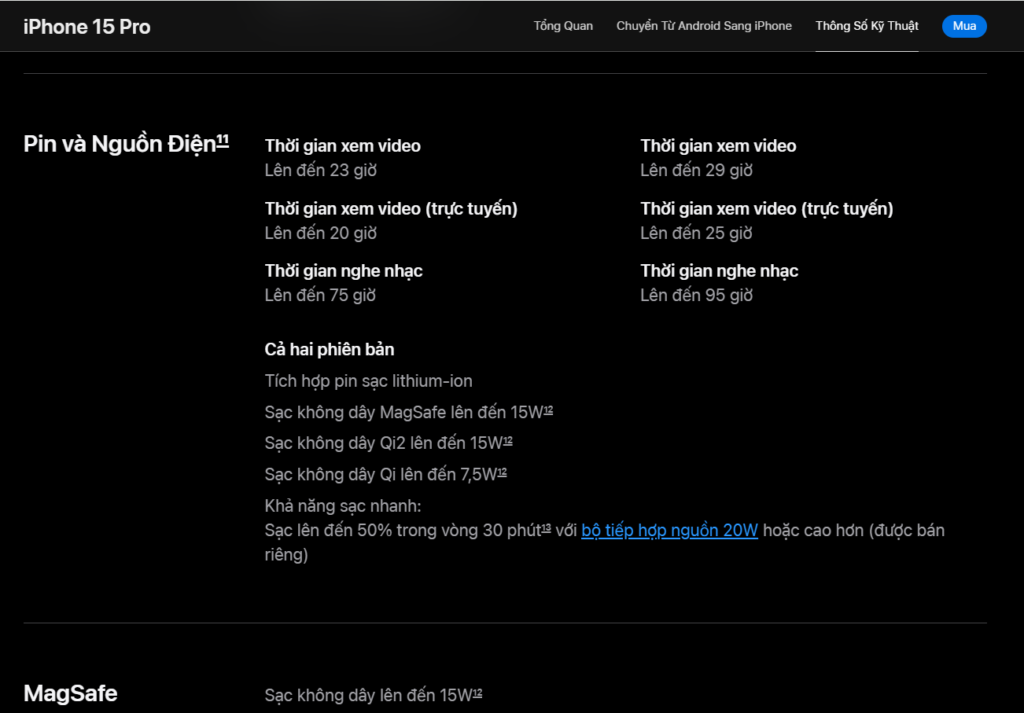
Task: Open footnote 11 beside Pin và Nguồn Điện
Action: click(x=223, y=139)
